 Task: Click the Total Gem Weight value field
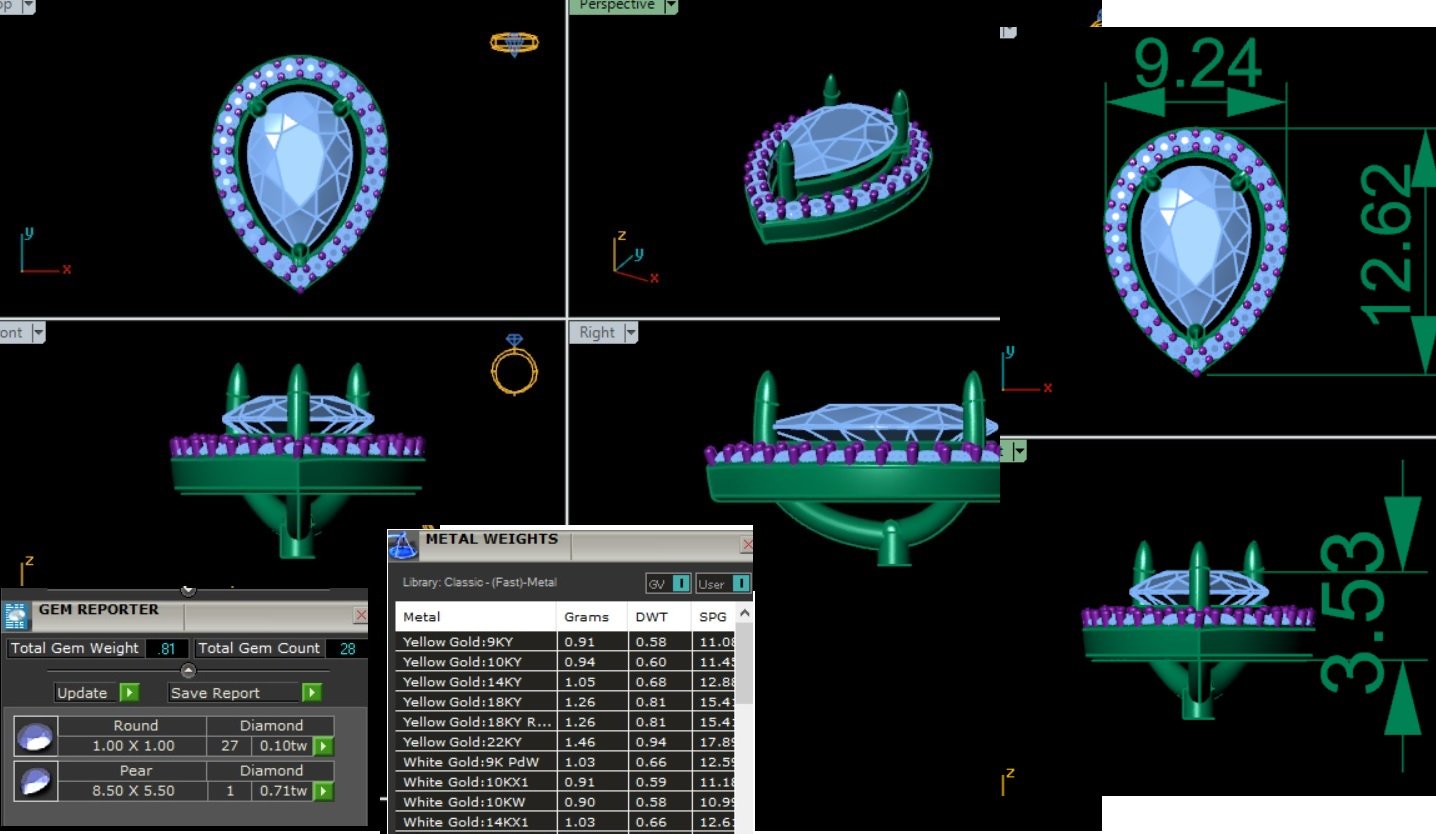pos(167,648)
